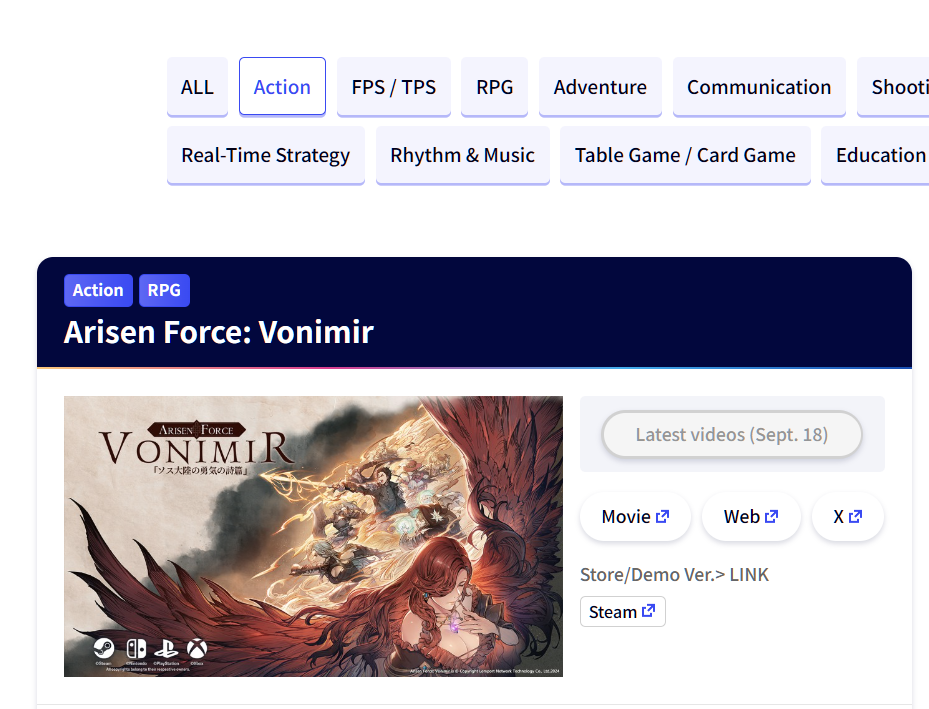The image size is (929, 709).
Task: Click the external-link icon beside Movie
Action: tap(662, 516)
